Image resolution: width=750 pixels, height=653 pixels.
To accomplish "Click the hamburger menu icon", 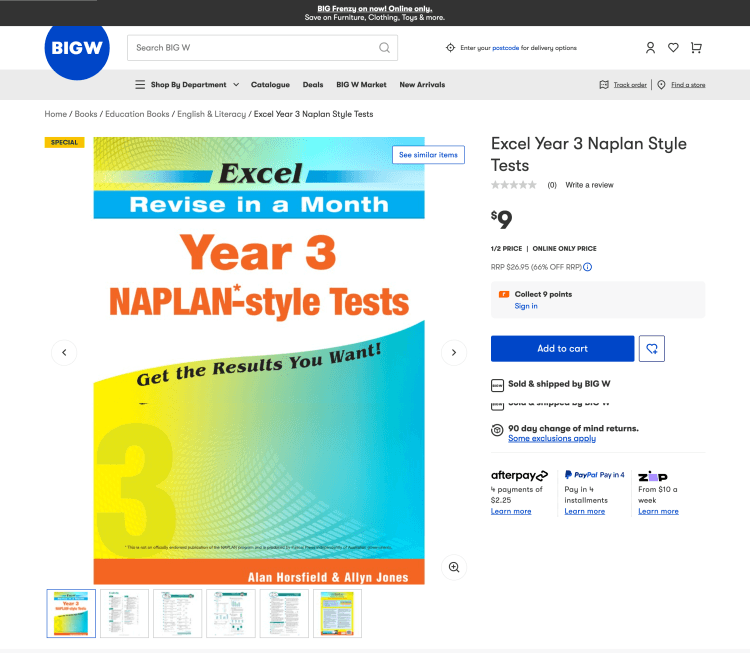I will tap(140, 85).
